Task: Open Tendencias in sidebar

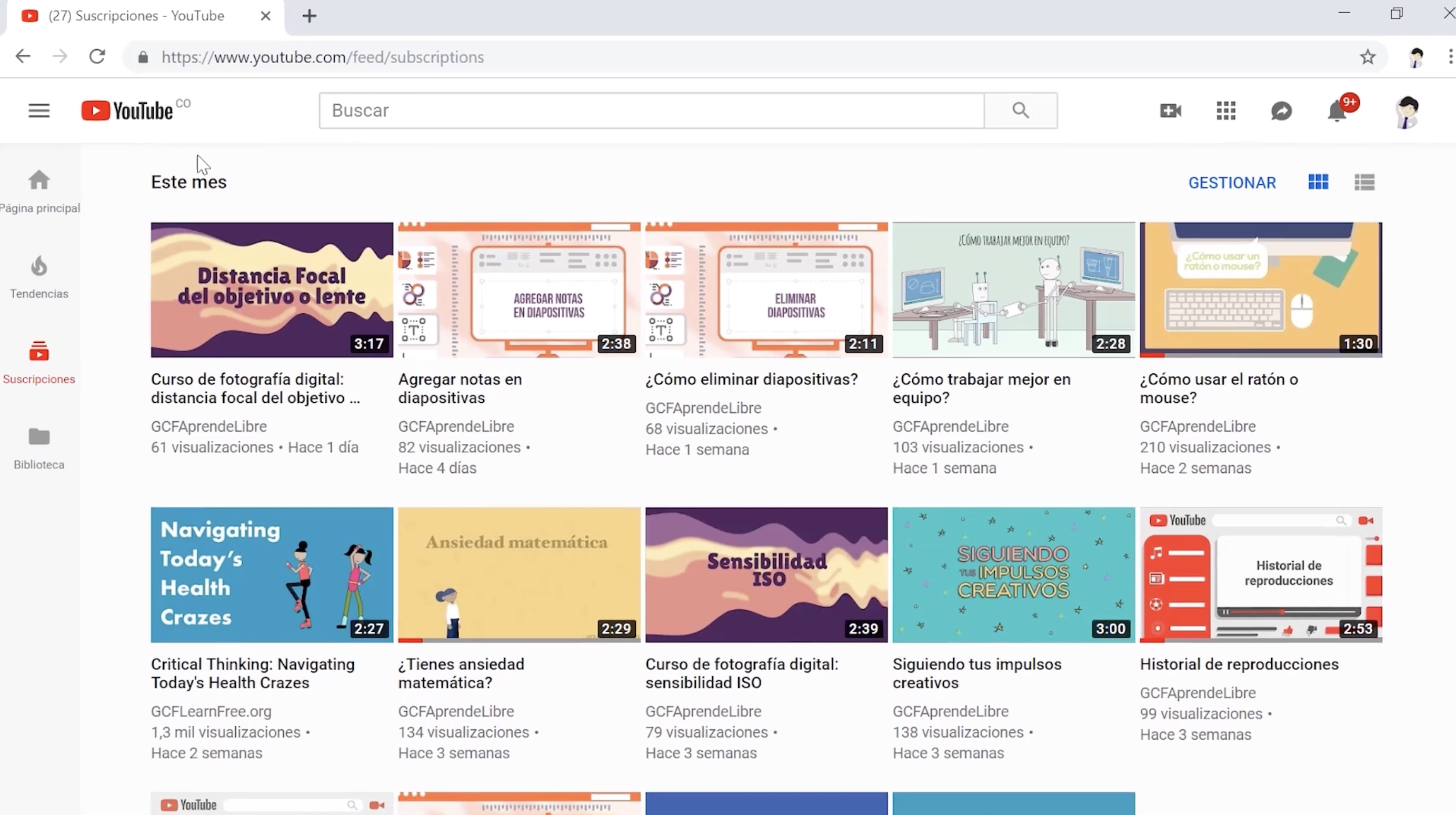Action: coord(39,277)
